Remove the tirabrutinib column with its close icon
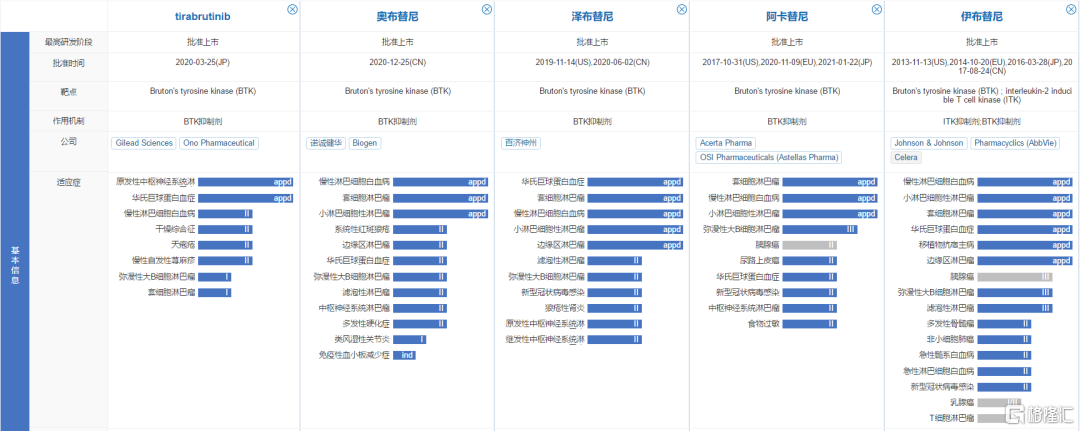The width and height of the screenshot is (1080, 431). pos(292,9)
